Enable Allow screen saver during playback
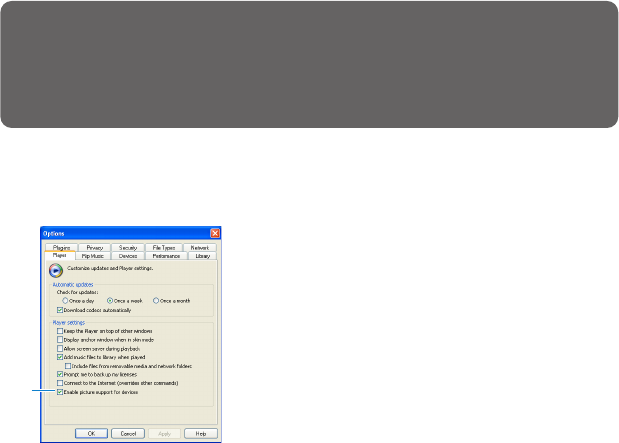This screenshot has height=443, width=619. pos(60,347)
